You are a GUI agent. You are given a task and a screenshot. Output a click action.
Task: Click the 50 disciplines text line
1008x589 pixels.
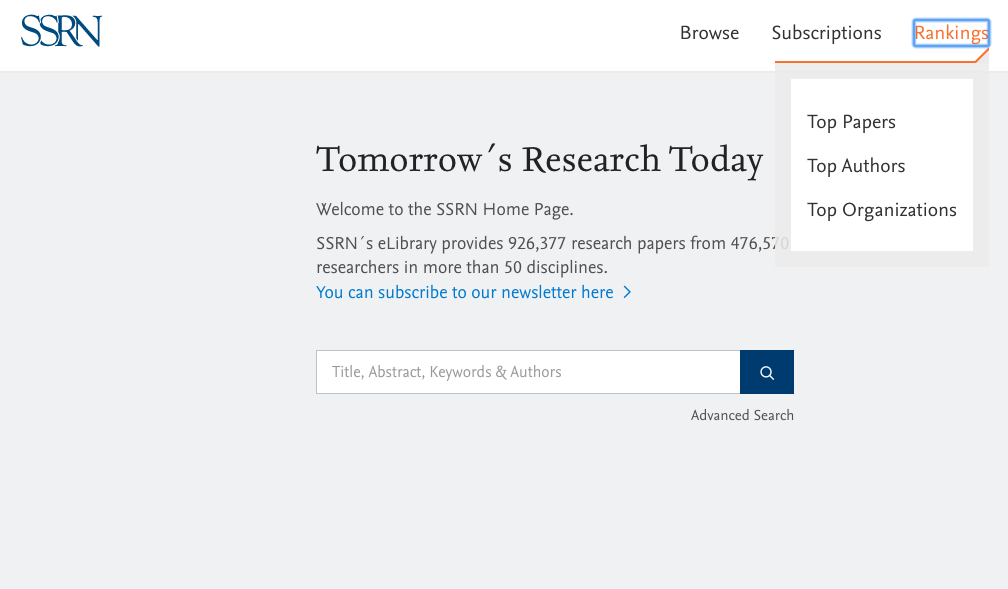coord(462,267)
